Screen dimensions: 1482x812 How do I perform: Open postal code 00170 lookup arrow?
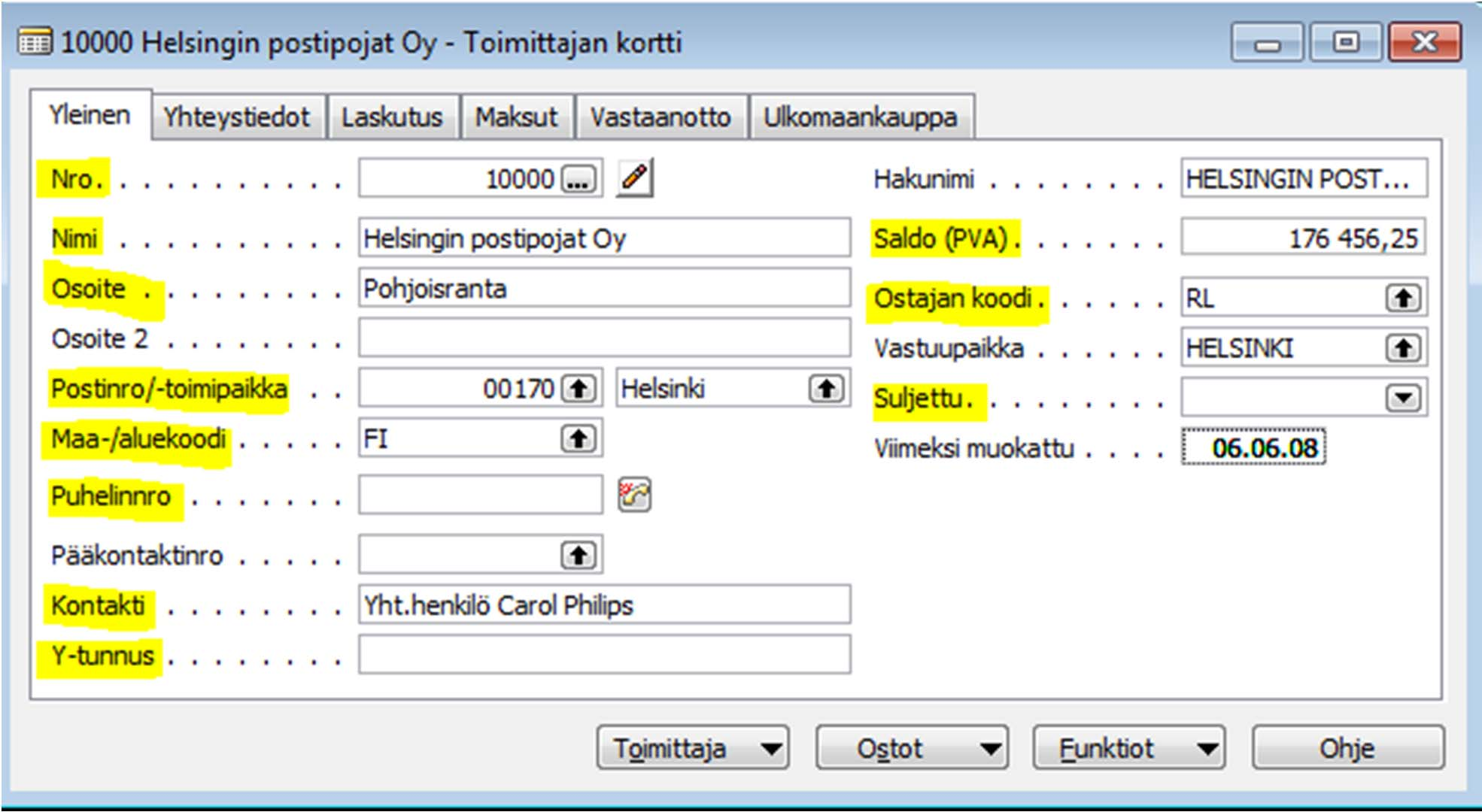click(x=579, y=389)
